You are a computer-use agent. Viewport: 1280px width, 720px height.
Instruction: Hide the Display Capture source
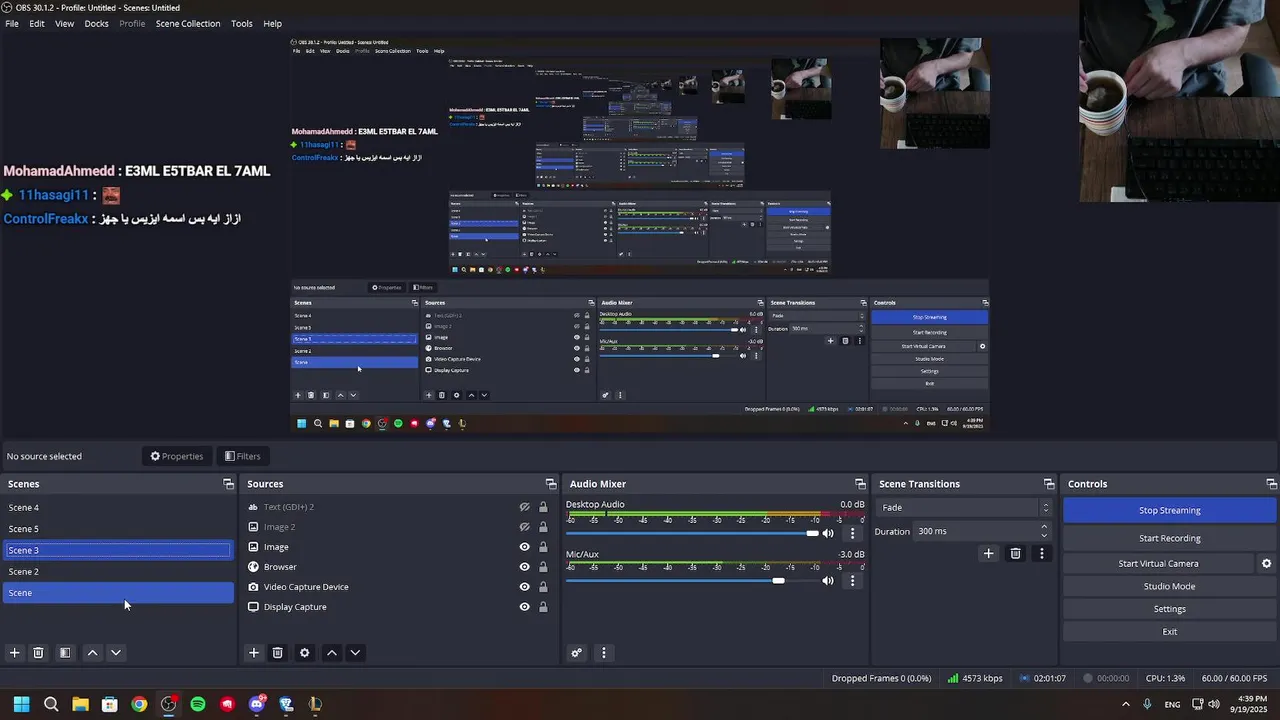click(524, 607)
